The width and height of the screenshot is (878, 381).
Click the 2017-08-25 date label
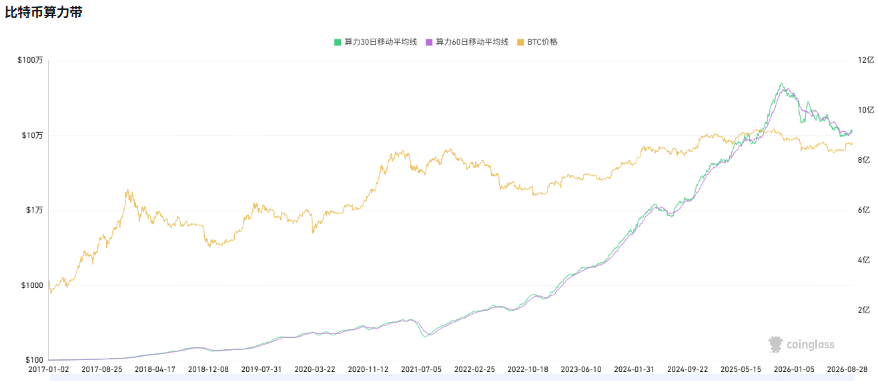pyautogui.click(x=101, y=369)
